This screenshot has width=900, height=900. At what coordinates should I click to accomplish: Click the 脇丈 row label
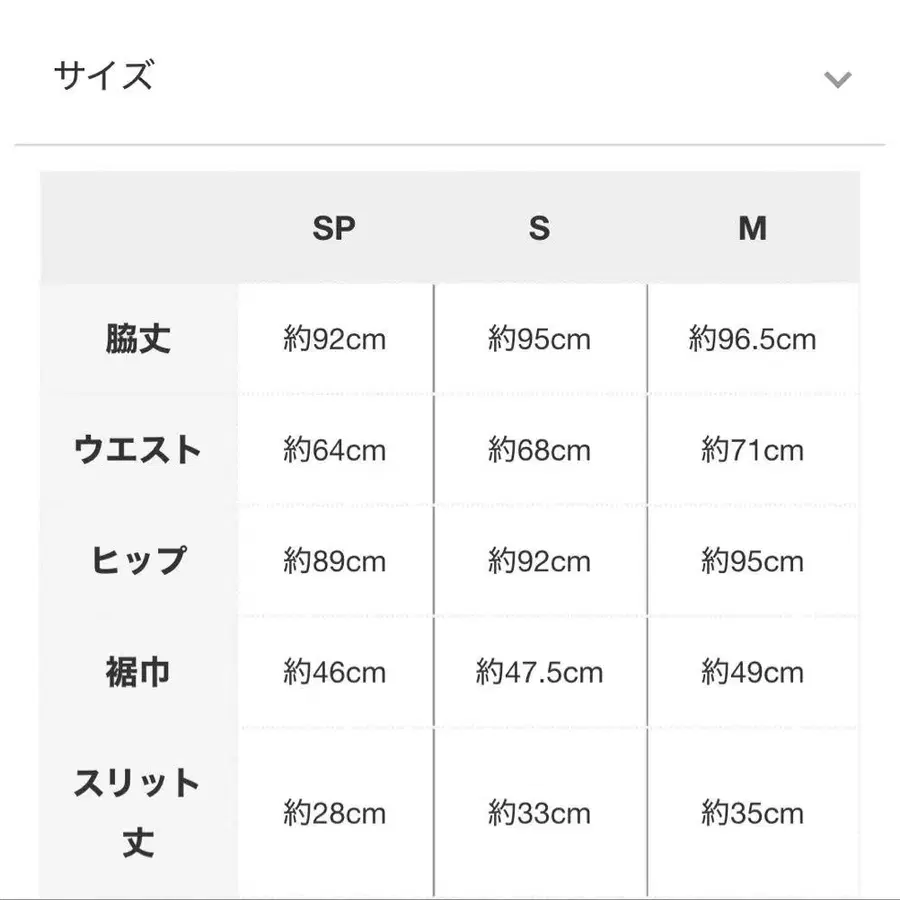(137, 340)
